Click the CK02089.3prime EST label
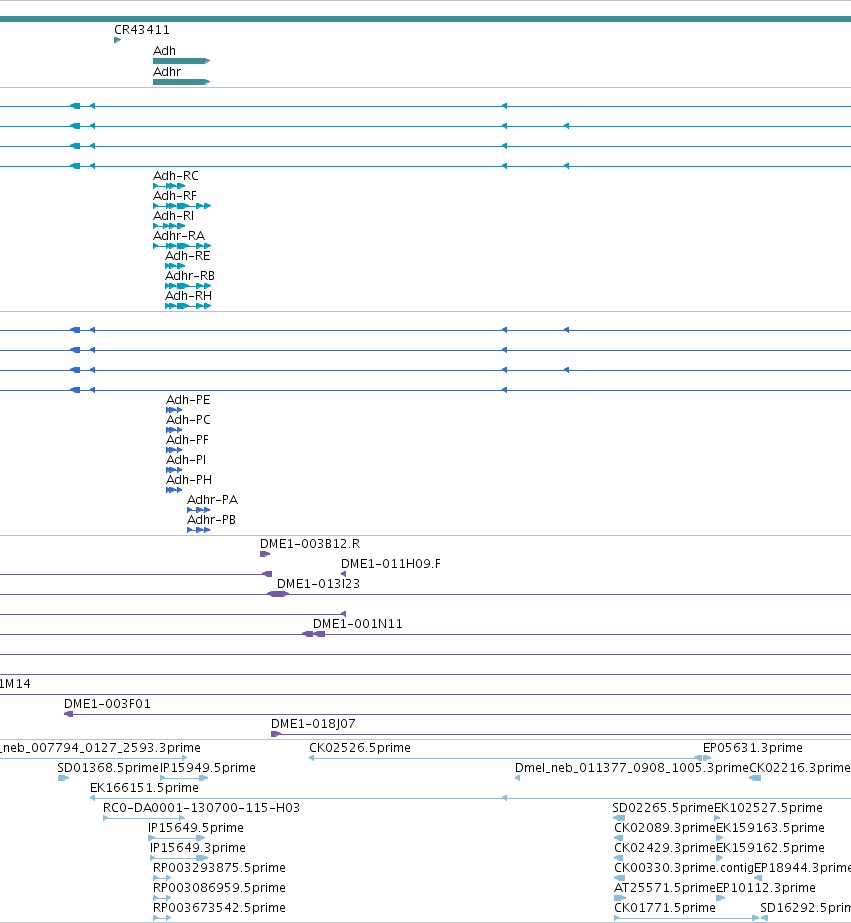 pyautogui.click(x=664, y=828)
